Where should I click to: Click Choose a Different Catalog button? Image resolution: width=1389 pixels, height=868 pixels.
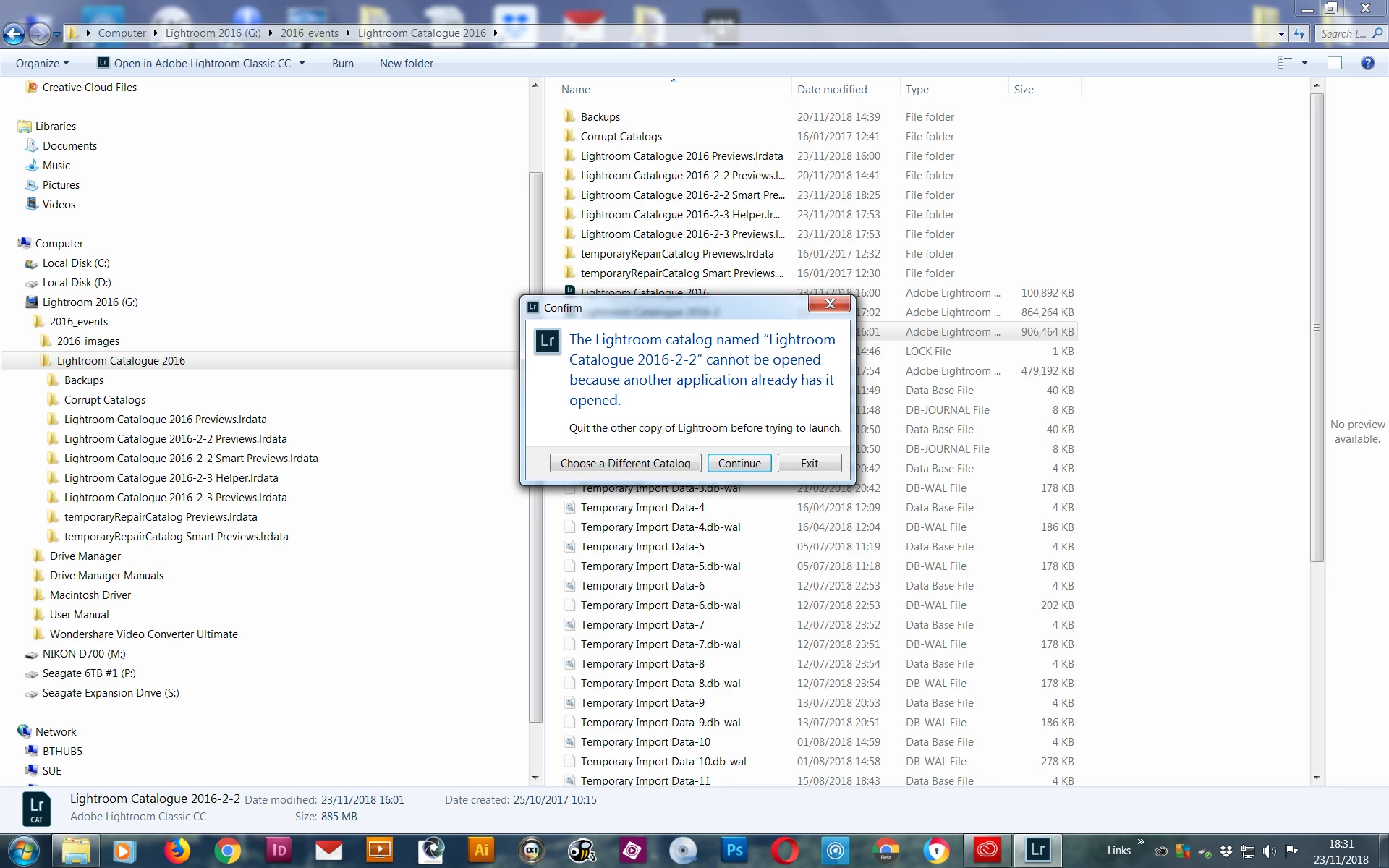[x=625, y=463]
